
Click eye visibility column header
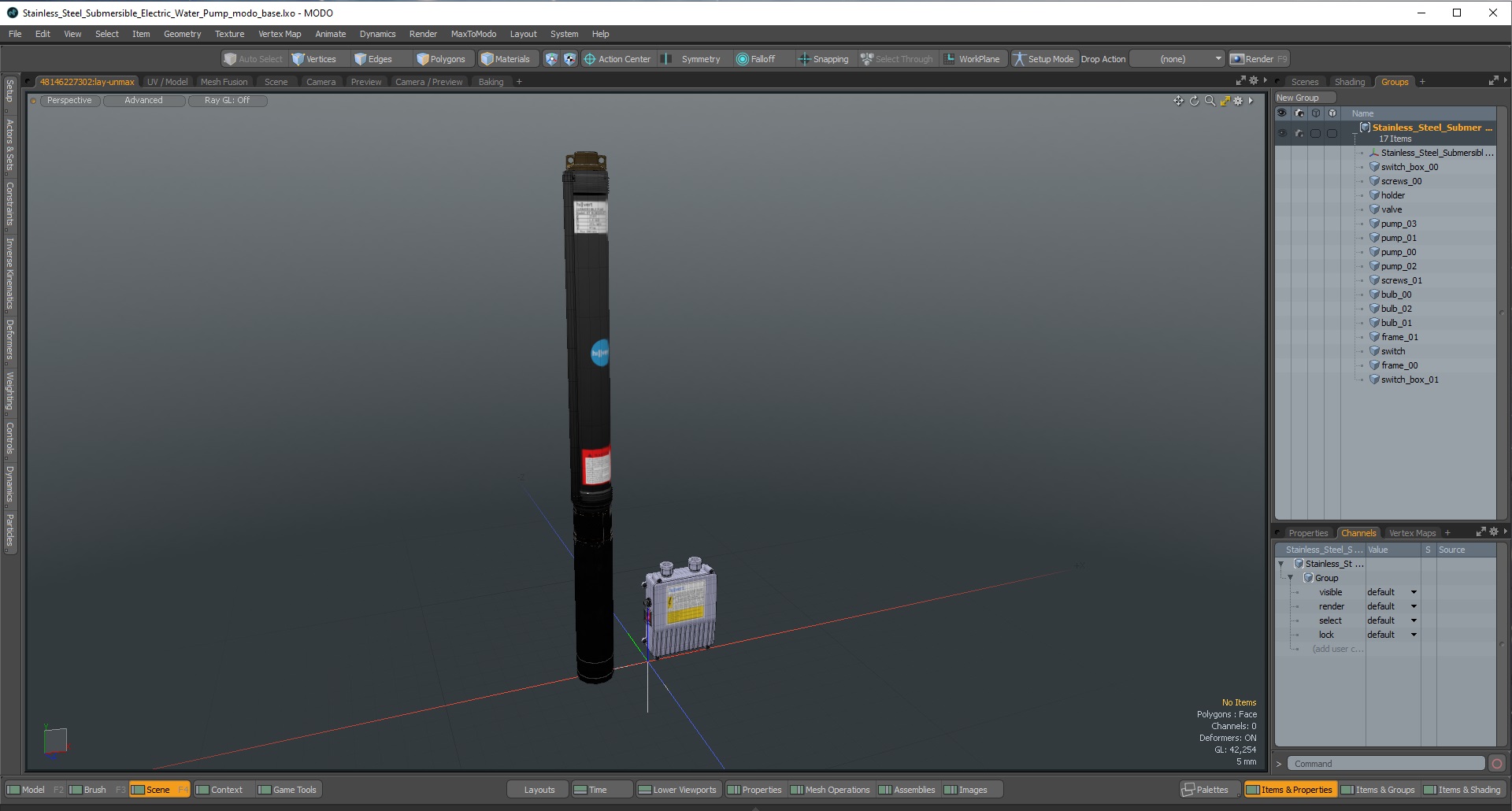point(1282,113)
